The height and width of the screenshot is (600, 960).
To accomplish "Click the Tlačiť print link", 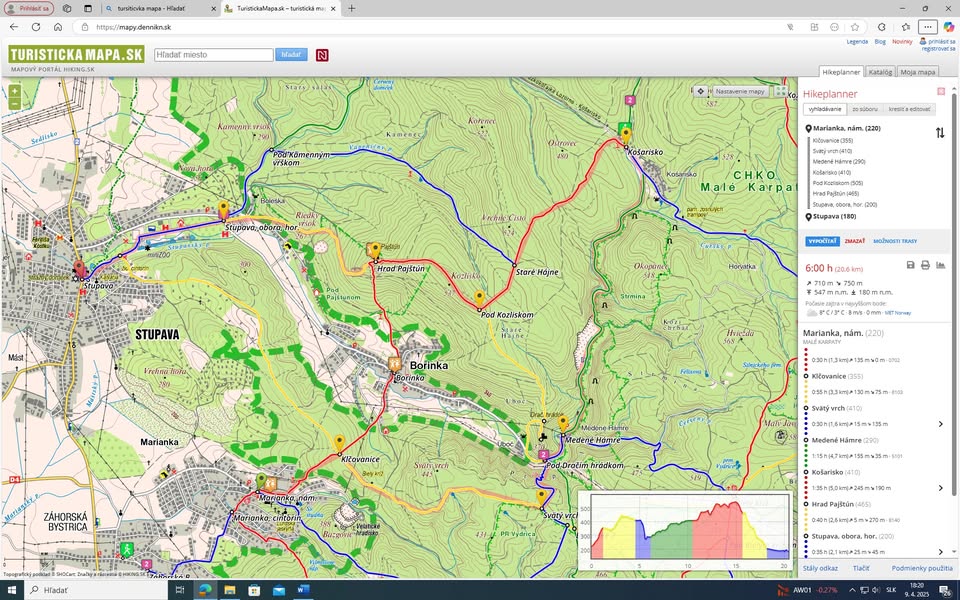I will [x=861, y=568].
